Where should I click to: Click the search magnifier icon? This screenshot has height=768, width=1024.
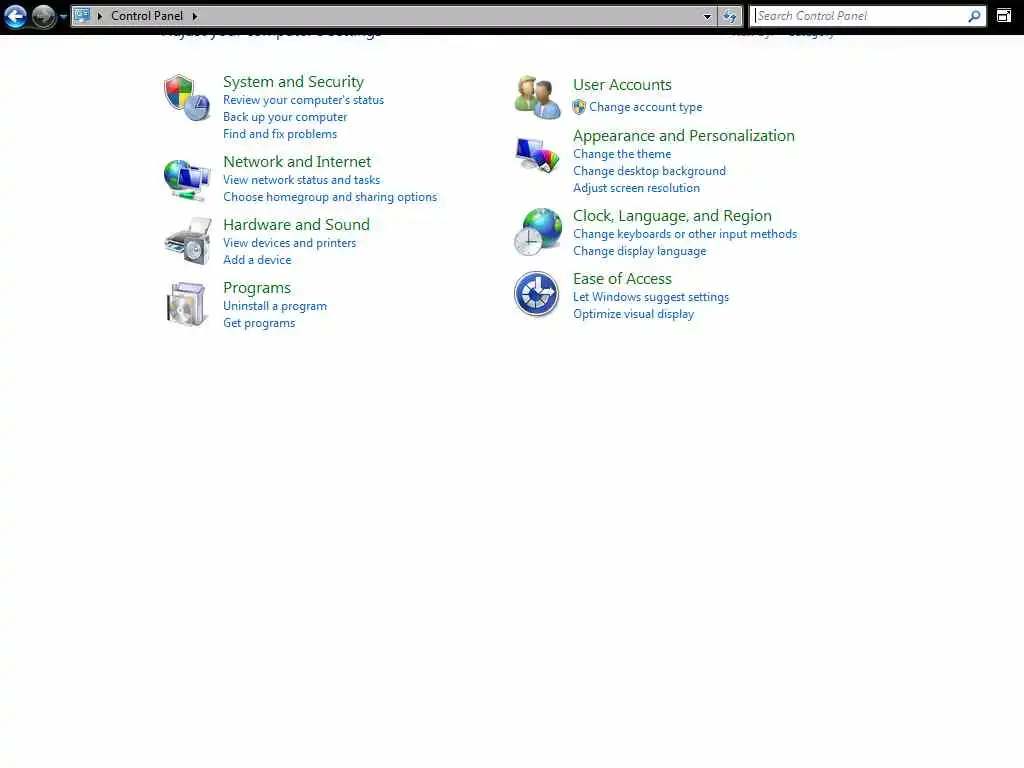click(x=974, y=16)
